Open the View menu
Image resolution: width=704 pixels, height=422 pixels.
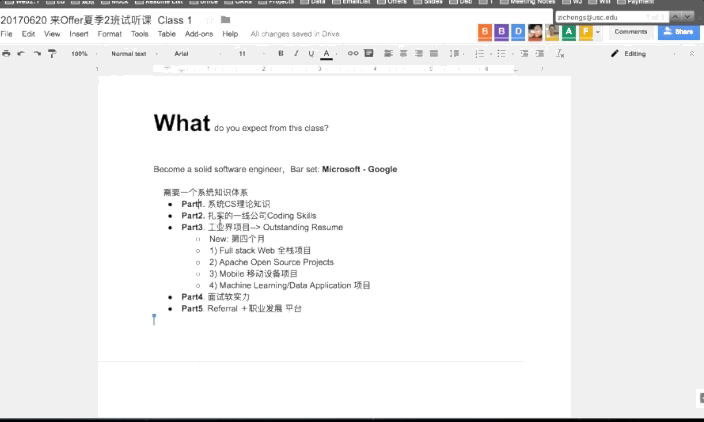point(52,34)
